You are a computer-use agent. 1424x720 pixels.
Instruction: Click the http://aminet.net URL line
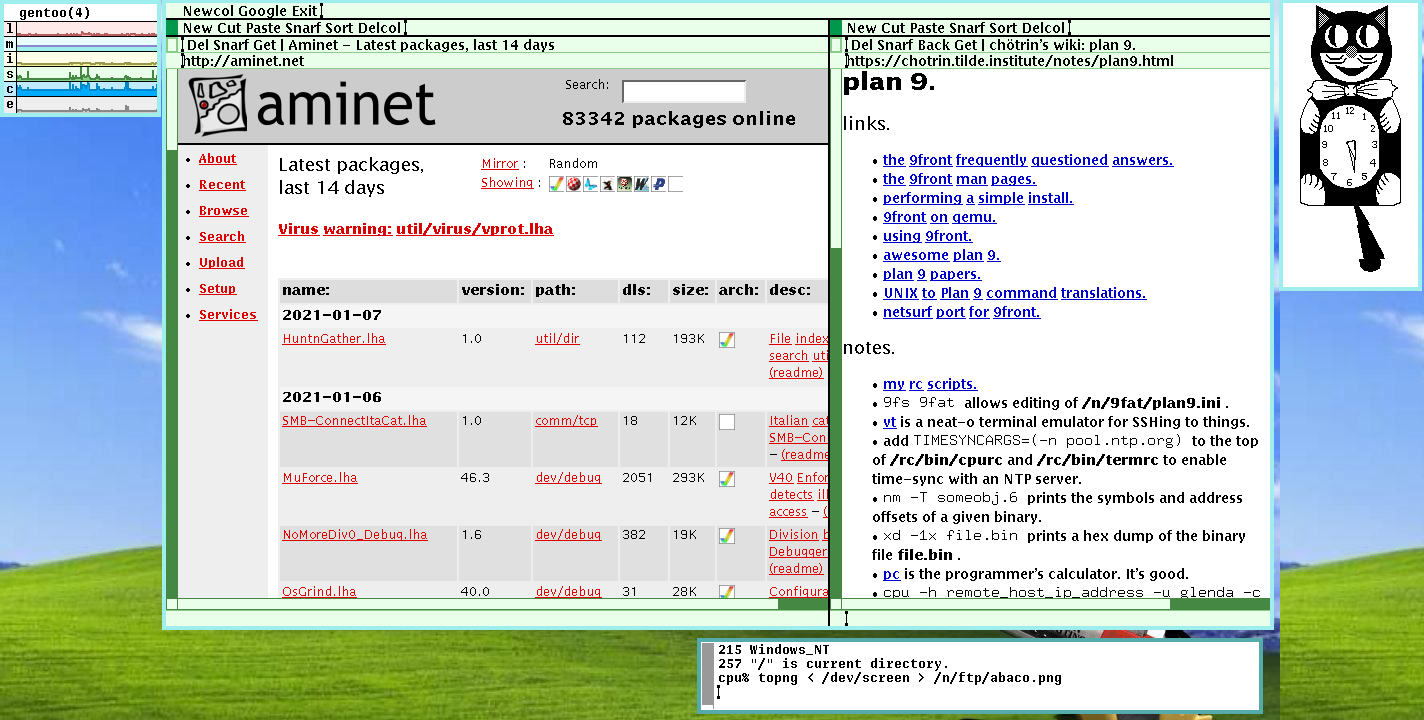pos(244,61)
